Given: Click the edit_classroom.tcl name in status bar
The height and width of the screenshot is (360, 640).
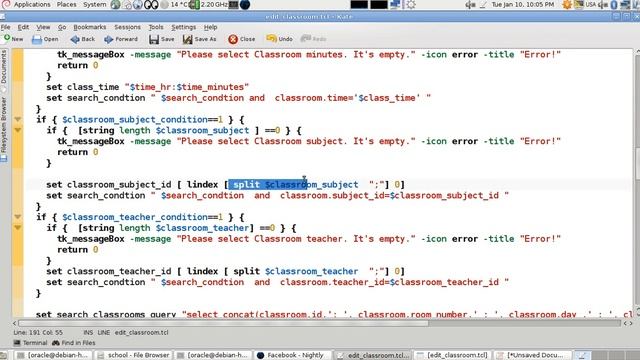Looking at the screenshot, I should [x=141, y=333].
